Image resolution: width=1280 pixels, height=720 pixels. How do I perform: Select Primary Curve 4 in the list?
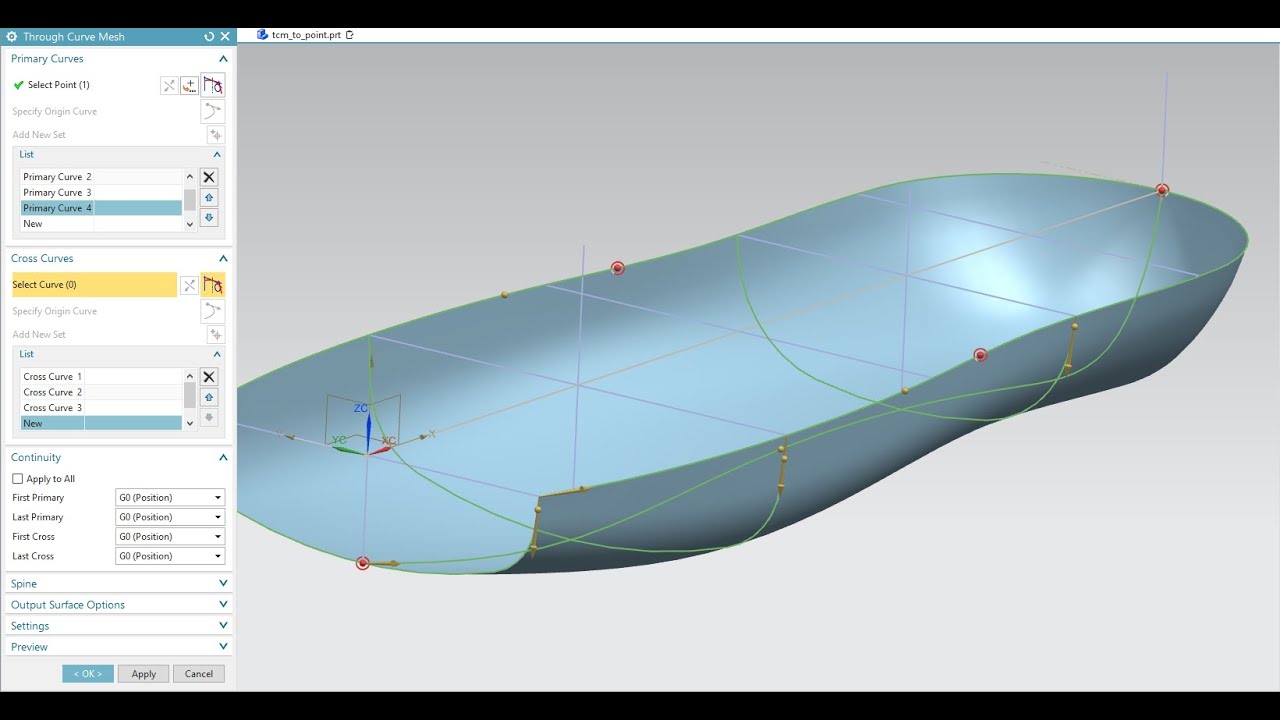(101, 208)
